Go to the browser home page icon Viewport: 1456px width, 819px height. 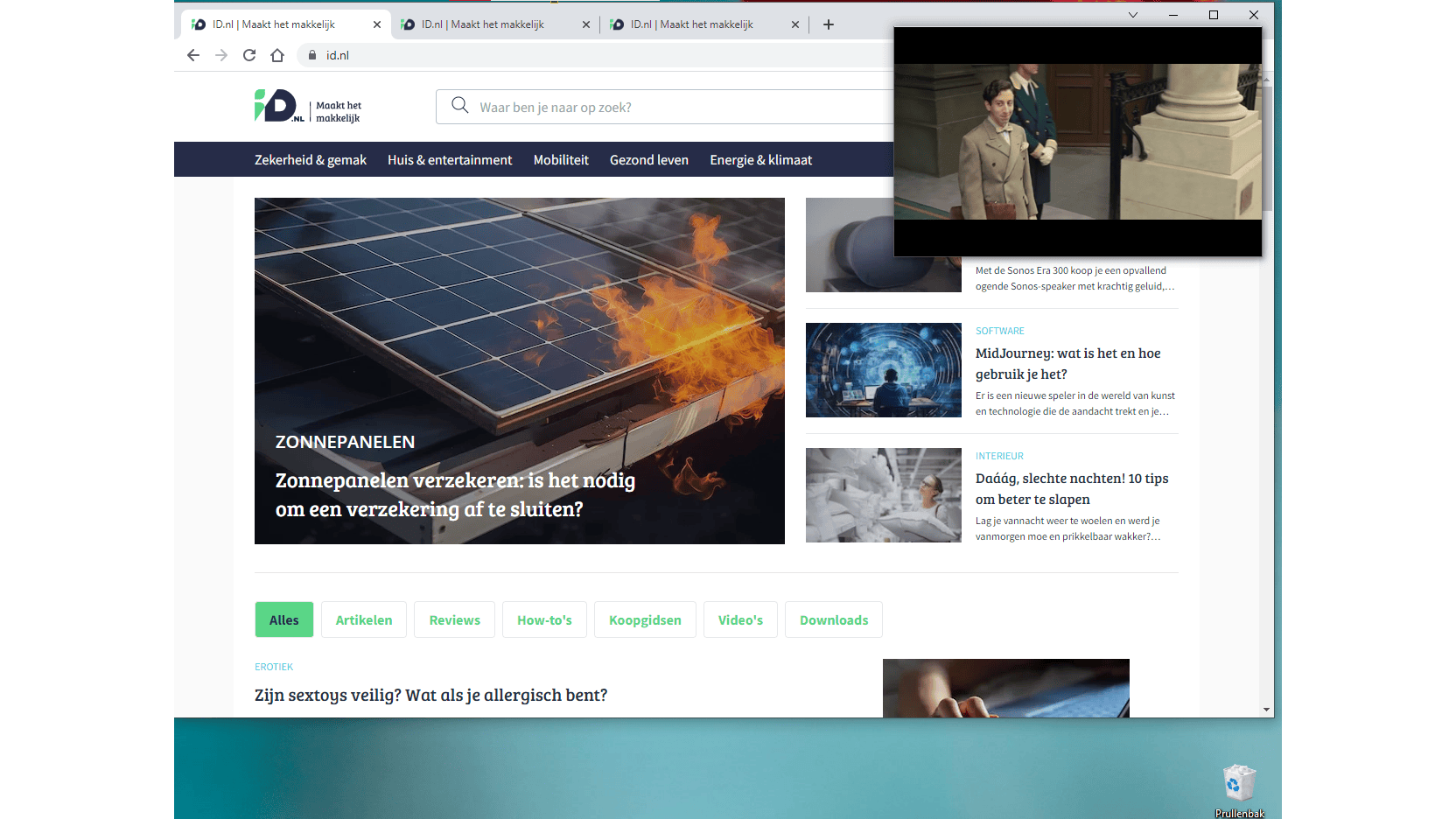(x=277, y=55)
